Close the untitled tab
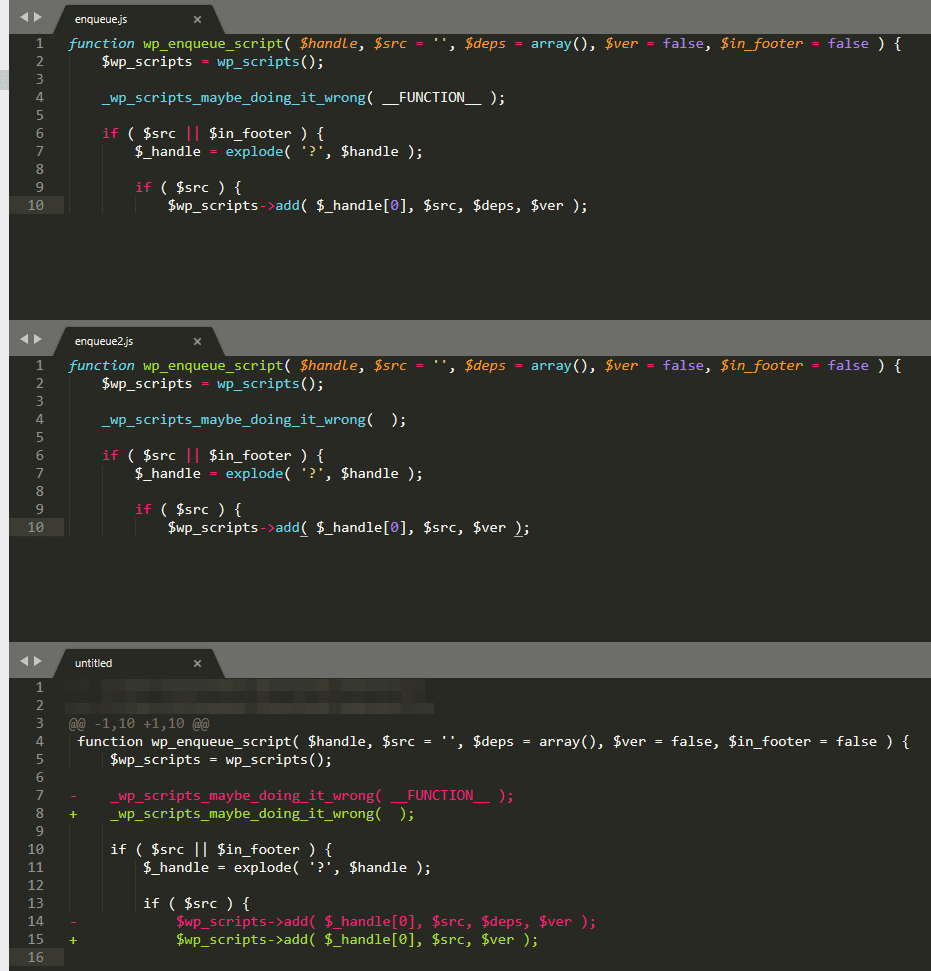Screen dimensions: 931x971 click(197, 663)
